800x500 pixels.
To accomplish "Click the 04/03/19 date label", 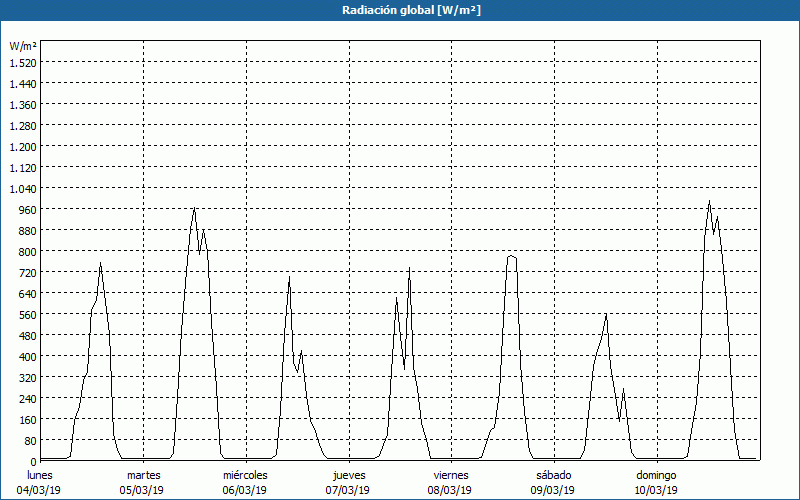I will 39,490.
